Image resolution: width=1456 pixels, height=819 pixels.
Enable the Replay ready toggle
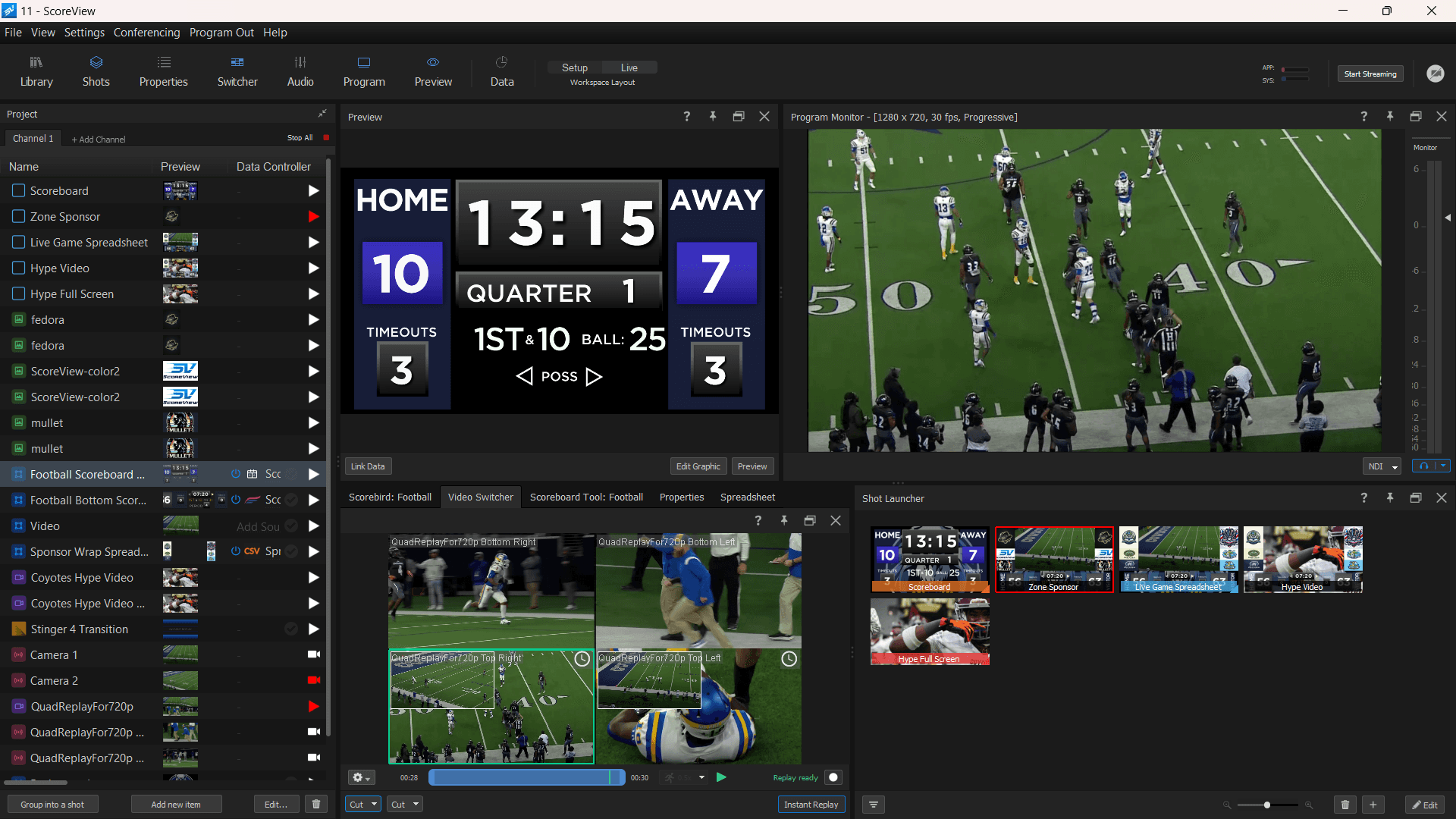click(834, 777)
